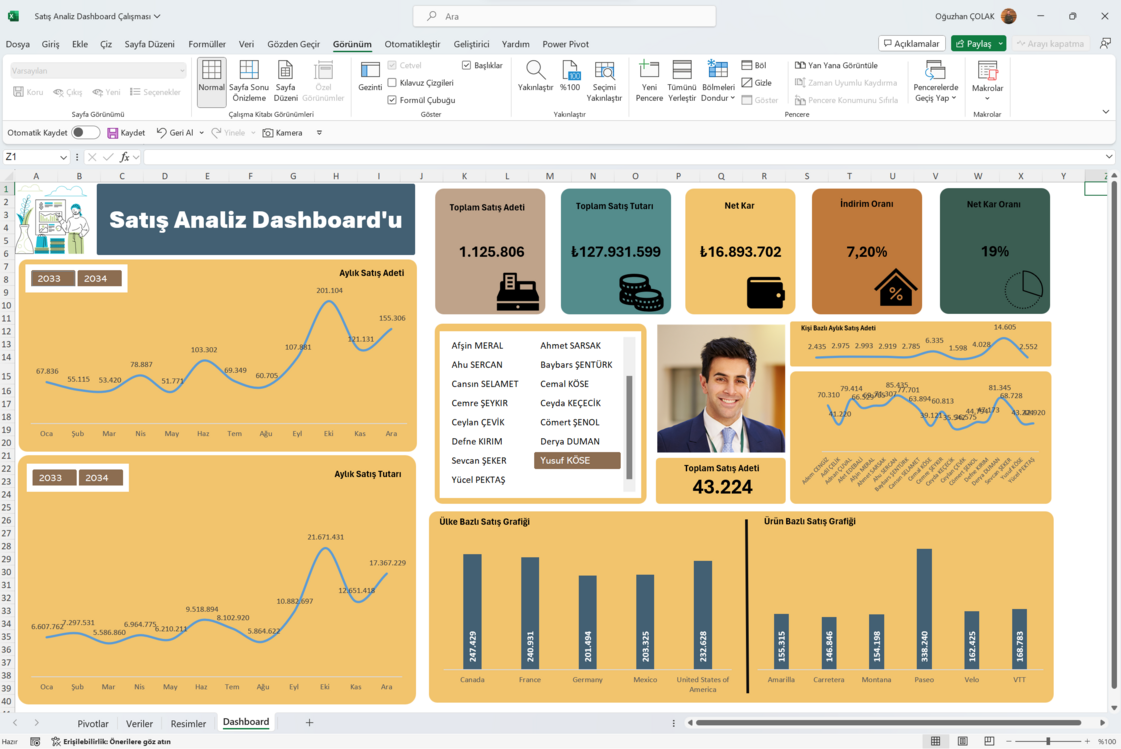Click macro recording icon in status bar
The width and height of the screenshot is (1121, 749).
click(35, 742)
